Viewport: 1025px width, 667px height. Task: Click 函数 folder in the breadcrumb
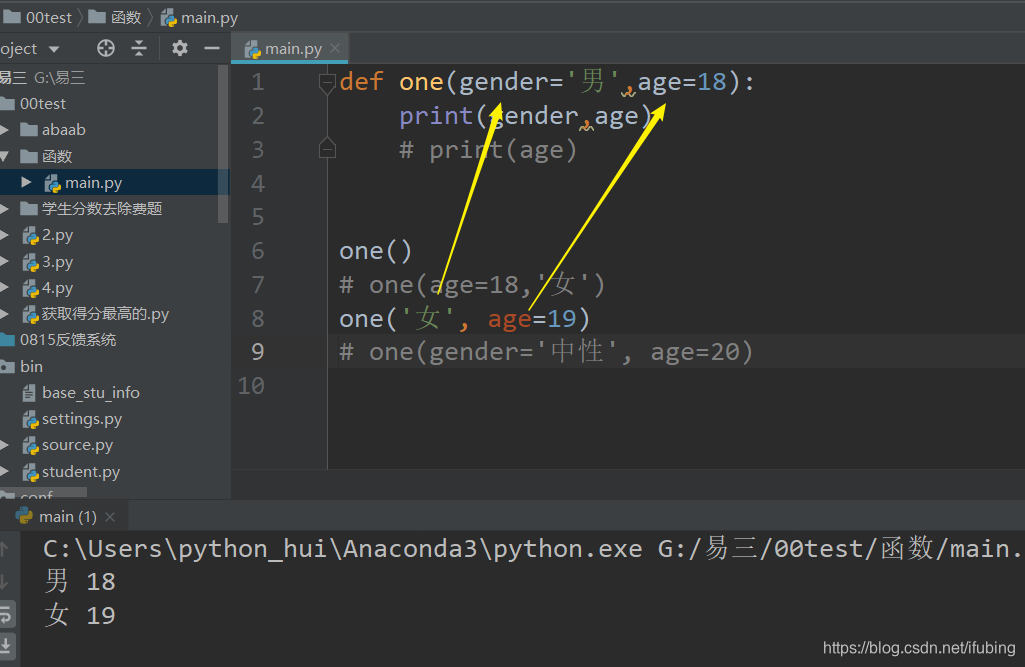(x=116, y=18)
